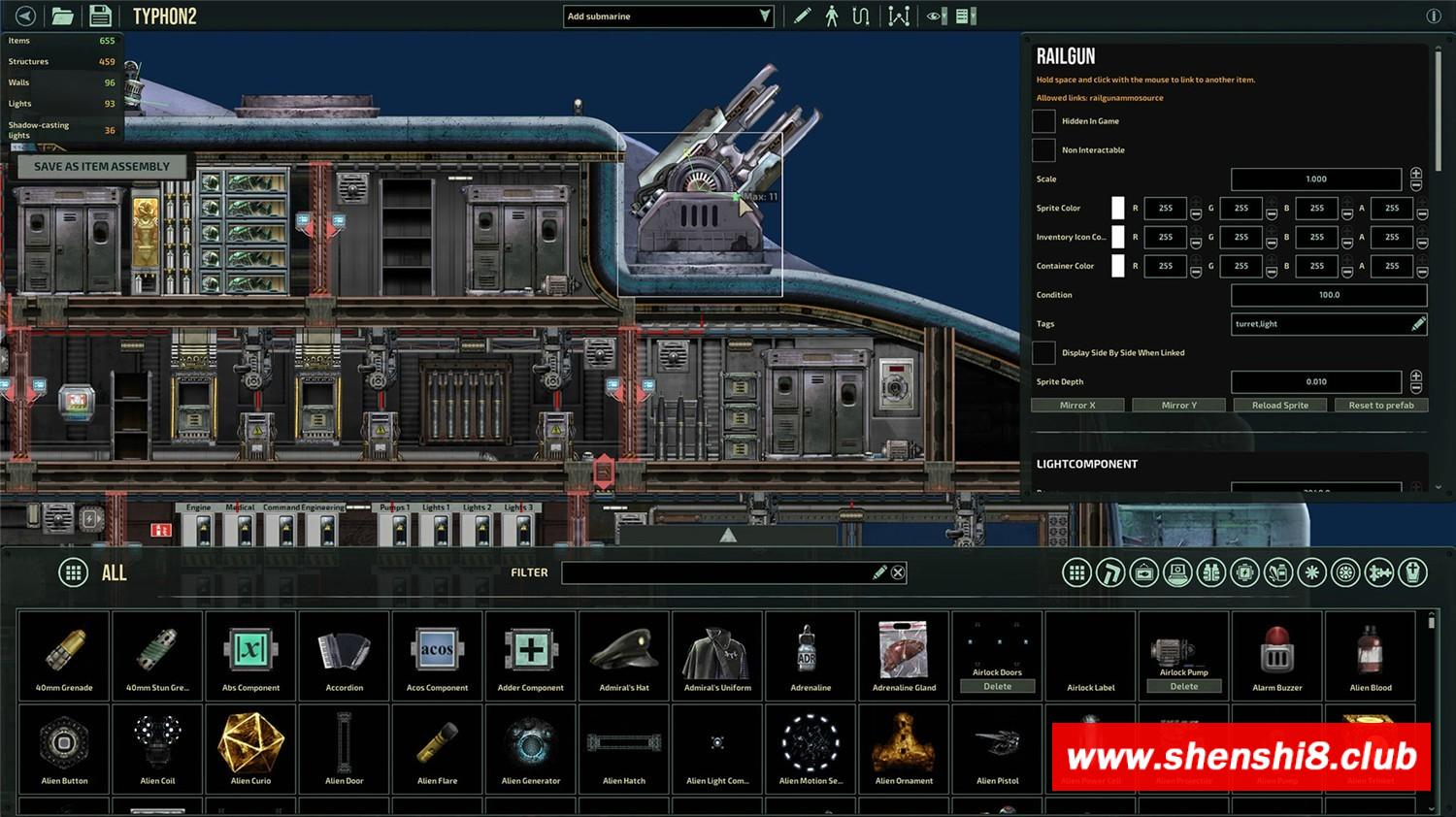Adjust Sprite Depth using its stepper
Screen dimensions: 1456x817
coord(1416,381)
